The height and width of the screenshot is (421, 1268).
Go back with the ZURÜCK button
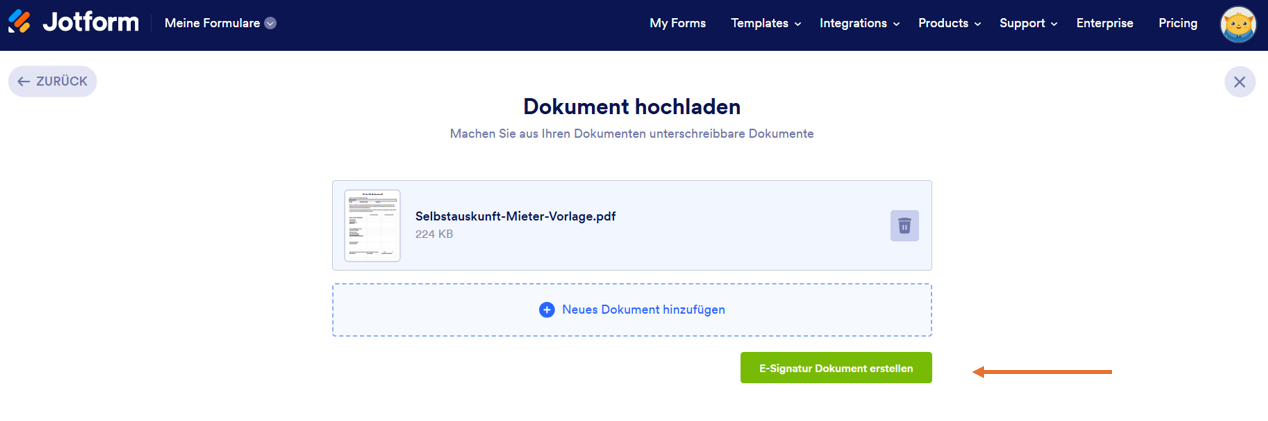pos(53,82)
